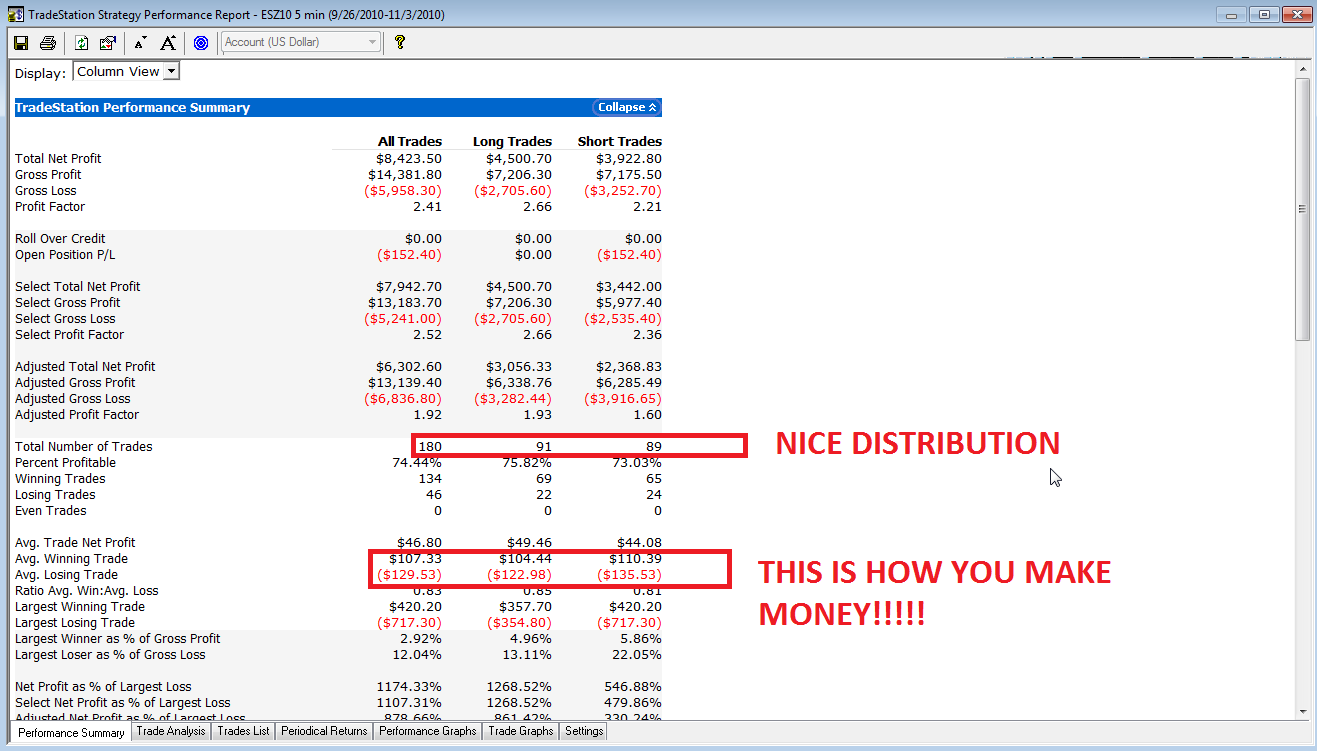Image resolution: width=1317 pixels, height=751 pixels.
Task: Click the Avg. Trade Net Profit label
Action: click(x=75, y=542)
